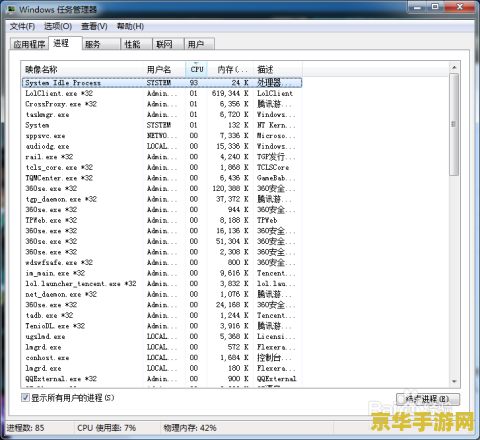Select the 360se.exe process using 16,136 K

point(162,231)
